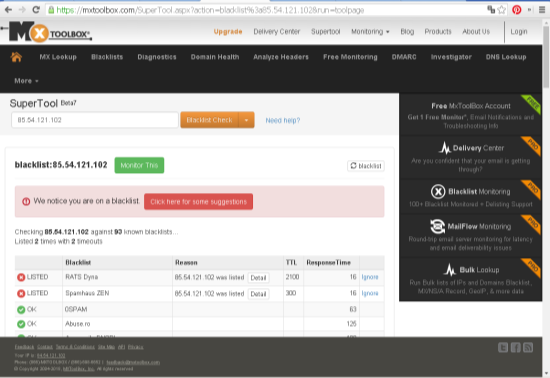Click the Need help? link
This screenshot has height=378, width=550.
283,120
